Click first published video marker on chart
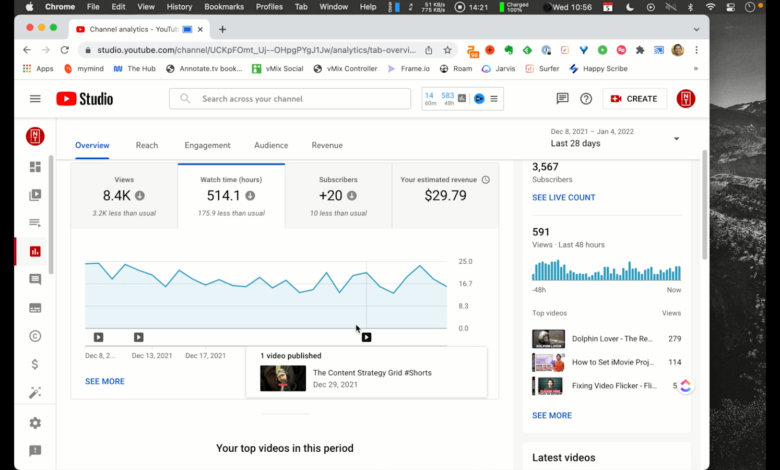This screenshot has width=780, height=470. click(98, 337)
